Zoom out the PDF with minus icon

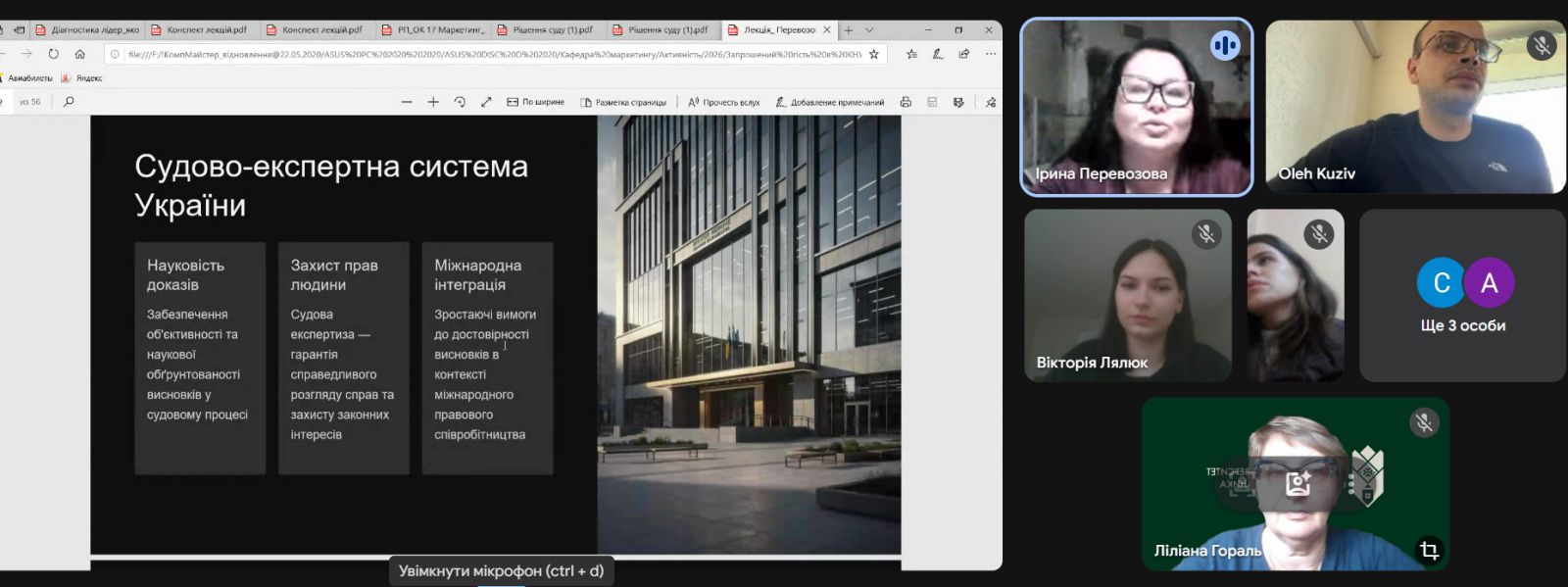[x=407, y=102]
